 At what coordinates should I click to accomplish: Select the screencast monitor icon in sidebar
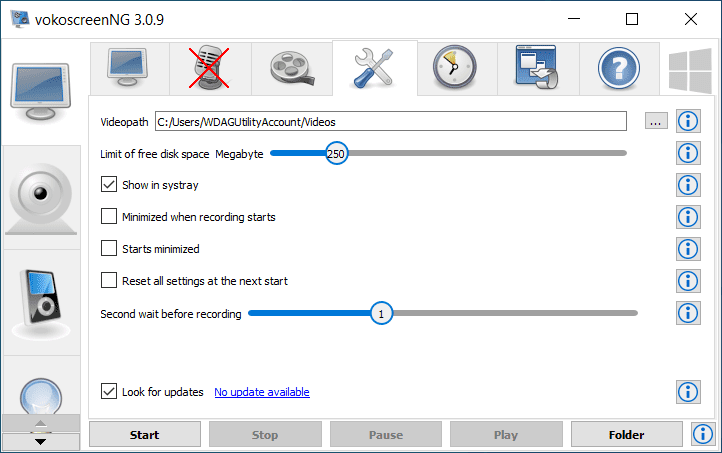(41, 93)
